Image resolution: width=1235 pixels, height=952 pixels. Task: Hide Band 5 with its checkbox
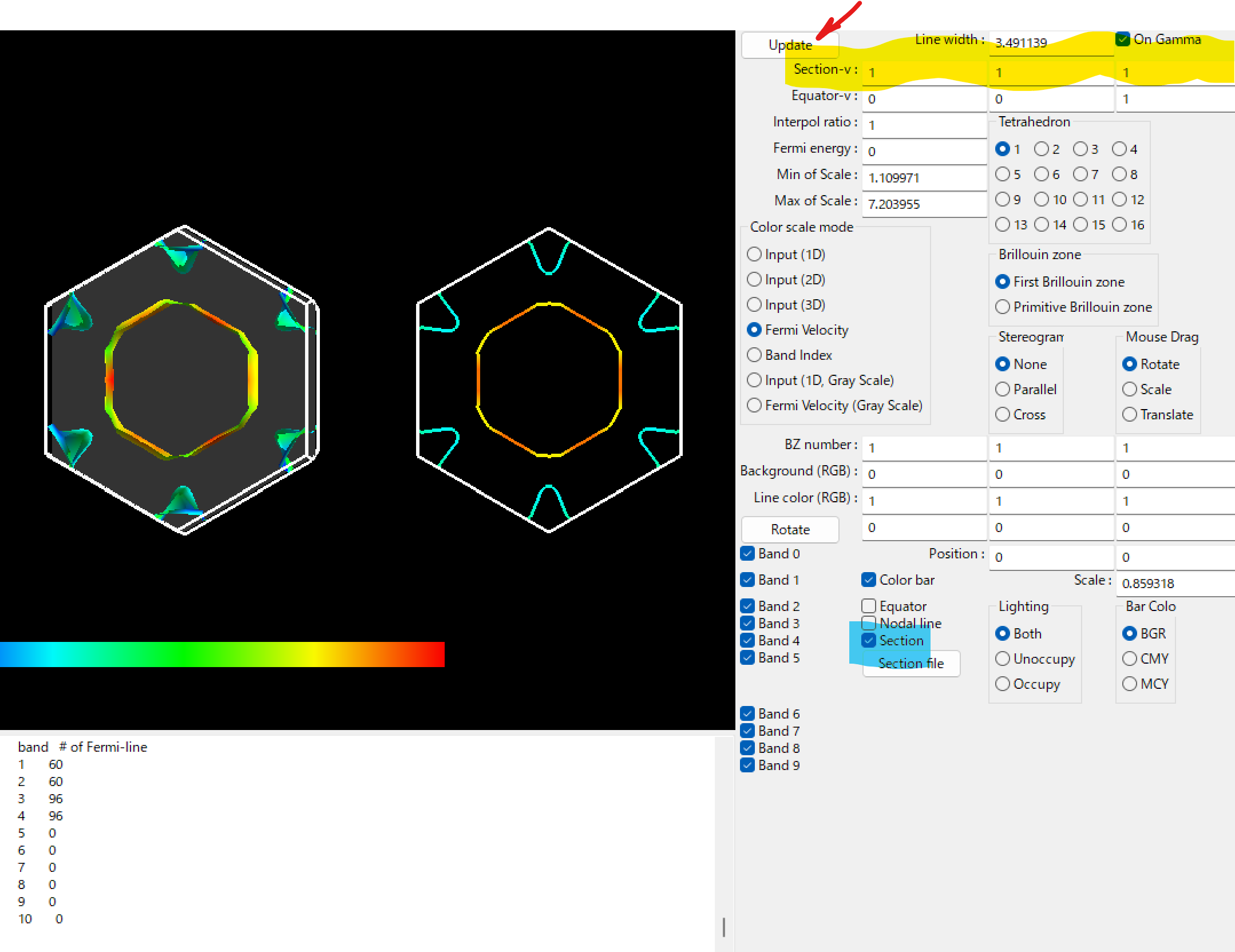tap(747, 657)
